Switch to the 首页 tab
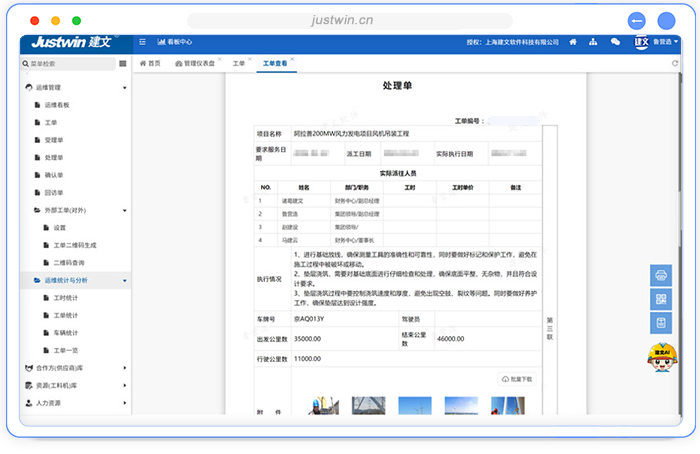This screenshot has width=700, height=454. (149, 63)
